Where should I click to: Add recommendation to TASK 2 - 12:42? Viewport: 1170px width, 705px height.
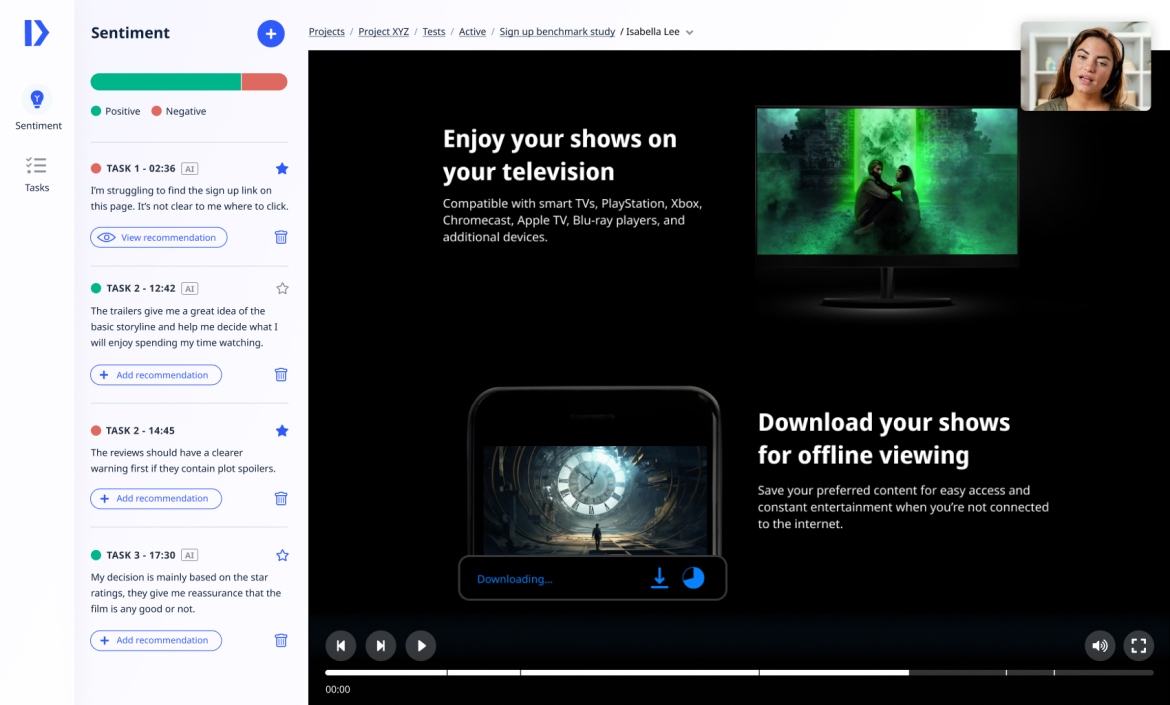click(x=156, y=375)
